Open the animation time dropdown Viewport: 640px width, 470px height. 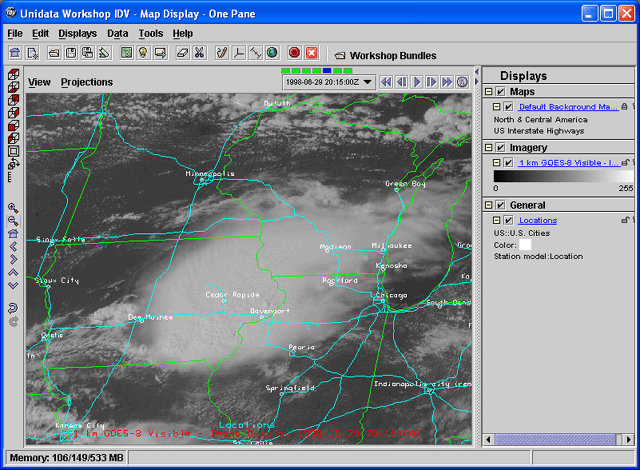(368, 82)
